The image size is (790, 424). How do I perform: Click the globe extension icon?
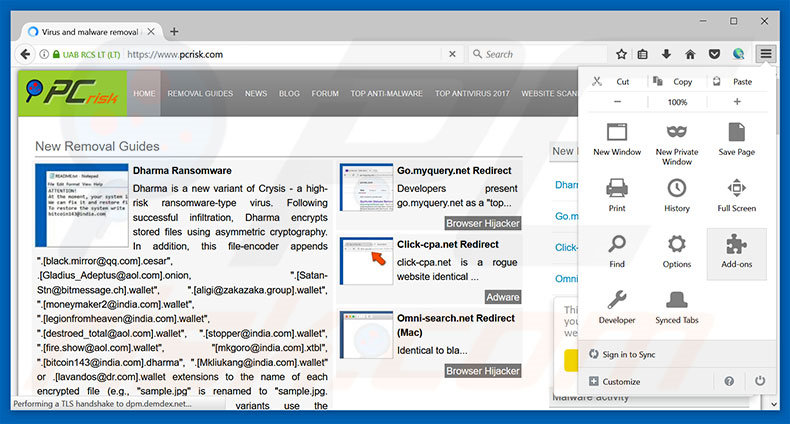pos(739,54)
